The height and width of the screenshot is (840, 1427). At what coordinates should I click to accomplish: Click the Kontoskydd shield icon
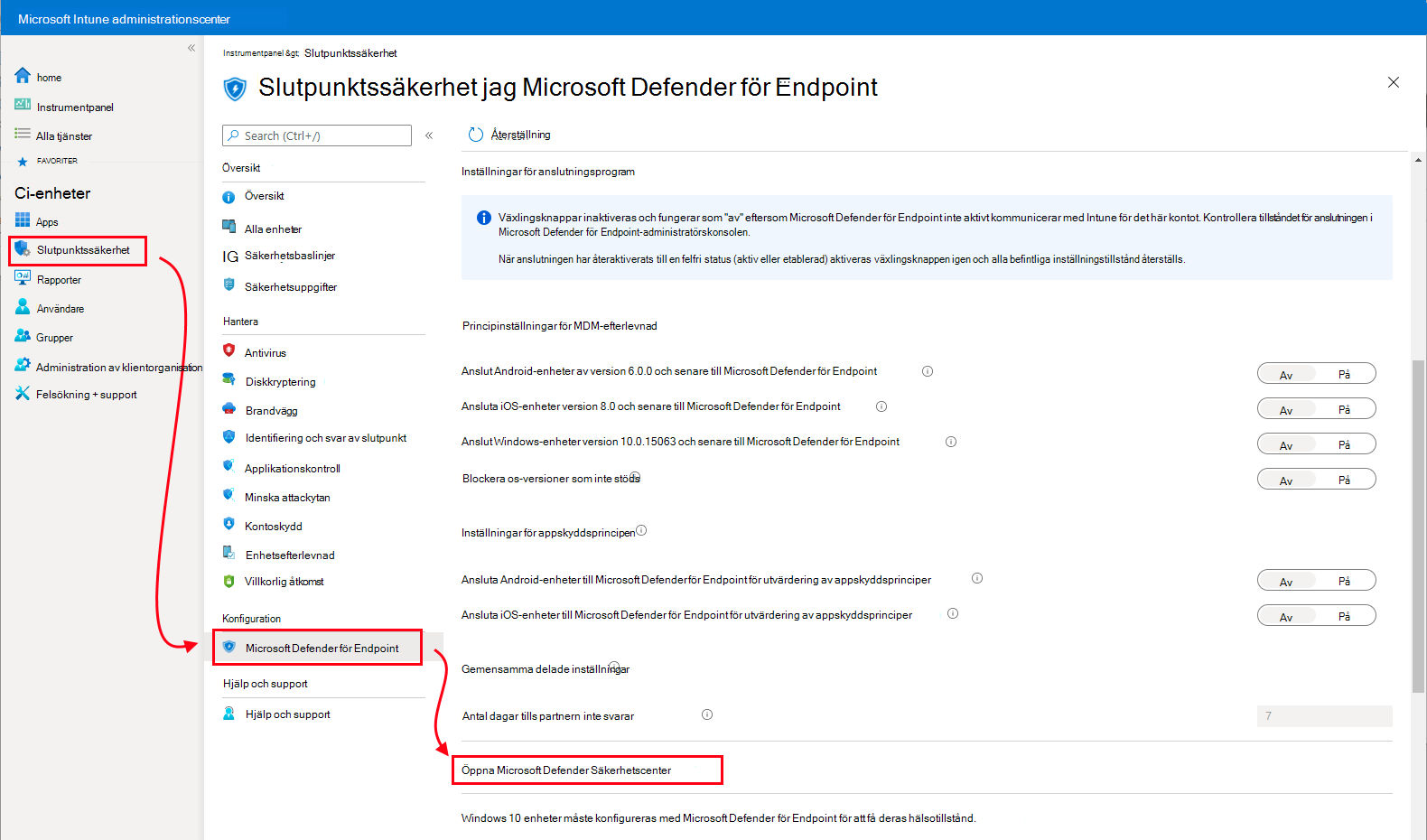[229, 524]
